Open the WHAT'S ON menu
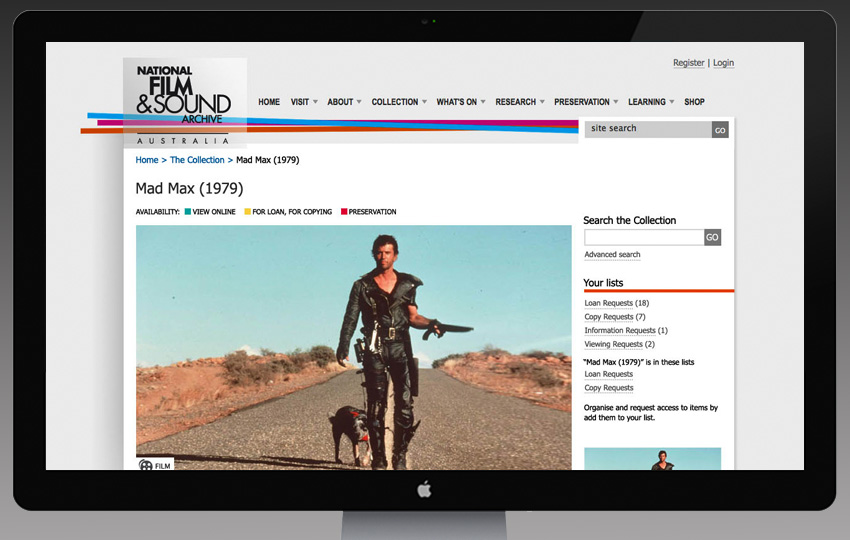Screen dimensions: 850x540 pyautogui.click(x=456, y=102)
